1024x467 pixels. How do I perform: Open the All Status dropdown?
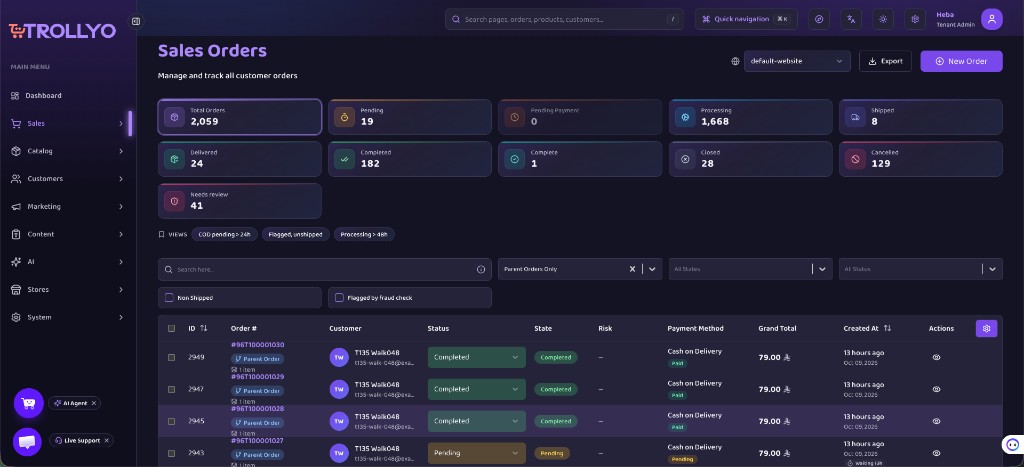click(x=920, y=269)
